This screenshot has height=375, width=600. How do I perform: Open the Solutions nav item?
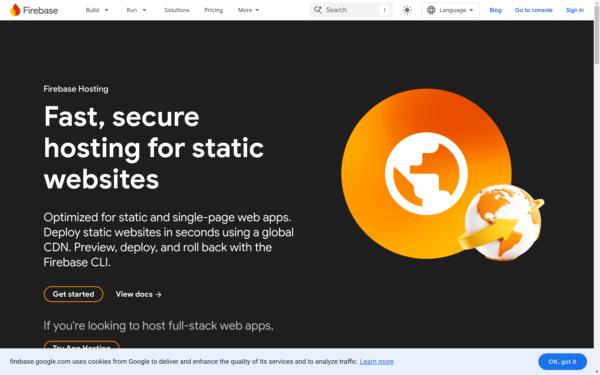(x=176, y=10)
